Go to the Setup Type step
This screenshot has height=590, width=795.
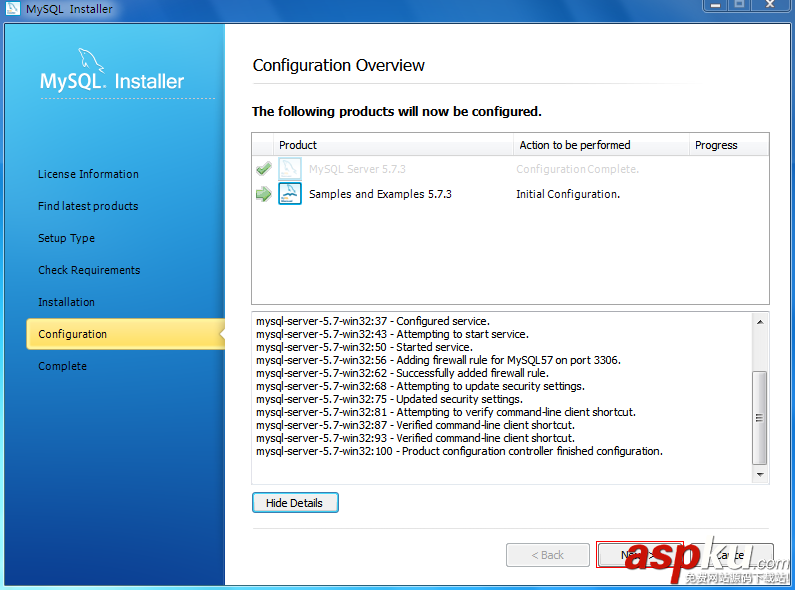coord(66,238)
